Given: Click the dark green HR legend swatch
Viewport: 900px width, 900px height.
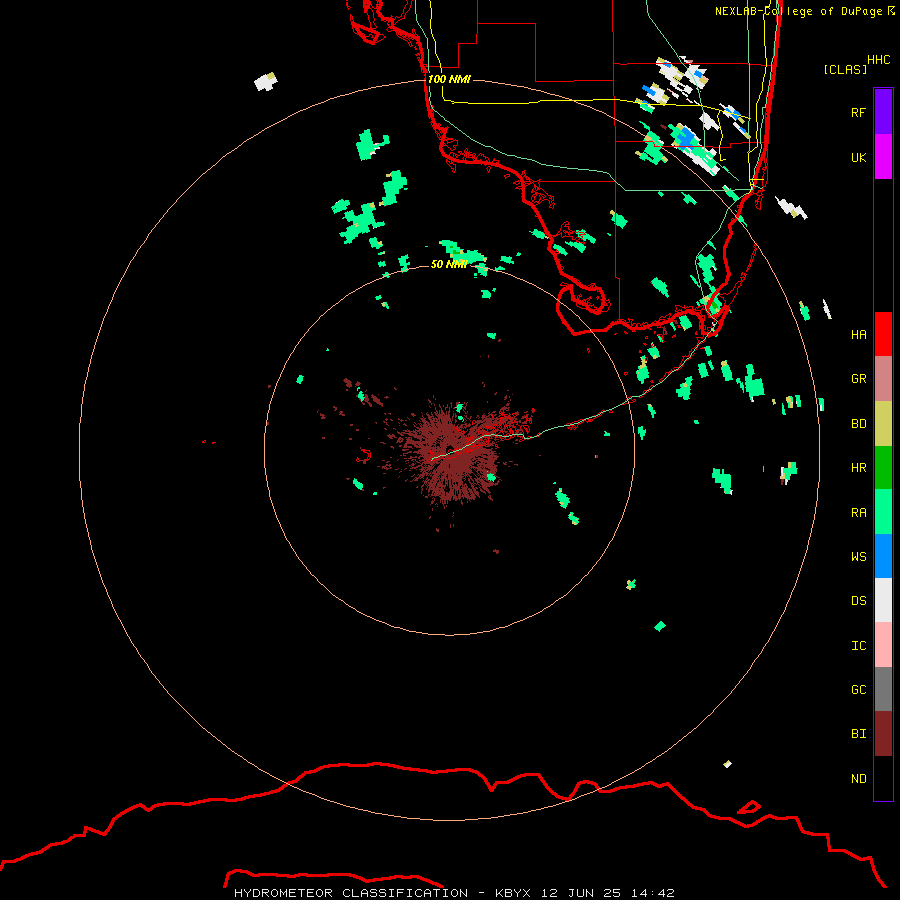Looking at the screenshot, I should pyautogui.click(x=883, y=468).
